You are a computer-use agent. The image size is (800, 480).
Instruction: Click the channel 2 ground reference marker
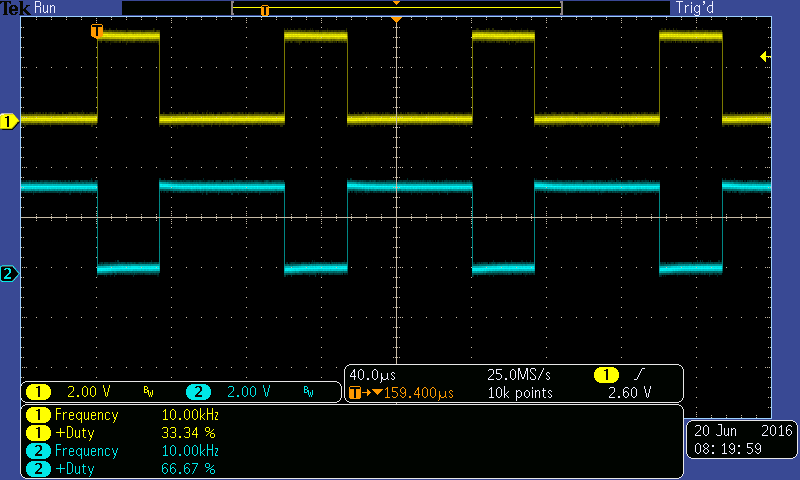9,274
